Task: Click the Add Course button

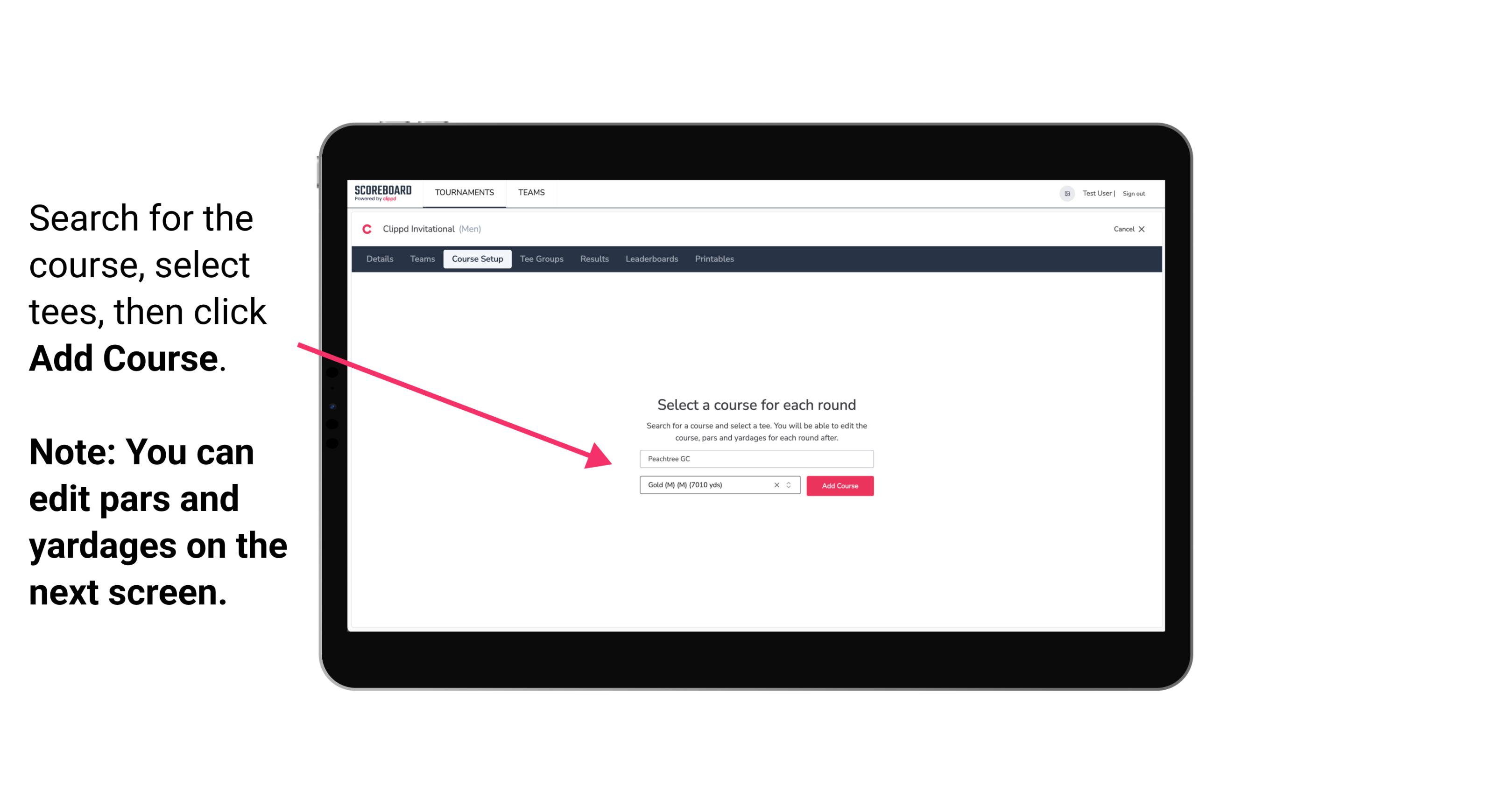Action: [x=839, y=486]
